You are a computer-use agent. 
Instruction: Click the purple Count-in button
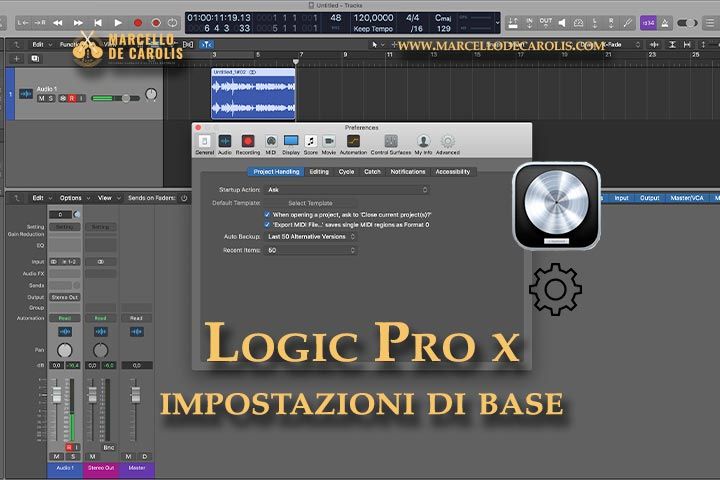coord(648,23)
